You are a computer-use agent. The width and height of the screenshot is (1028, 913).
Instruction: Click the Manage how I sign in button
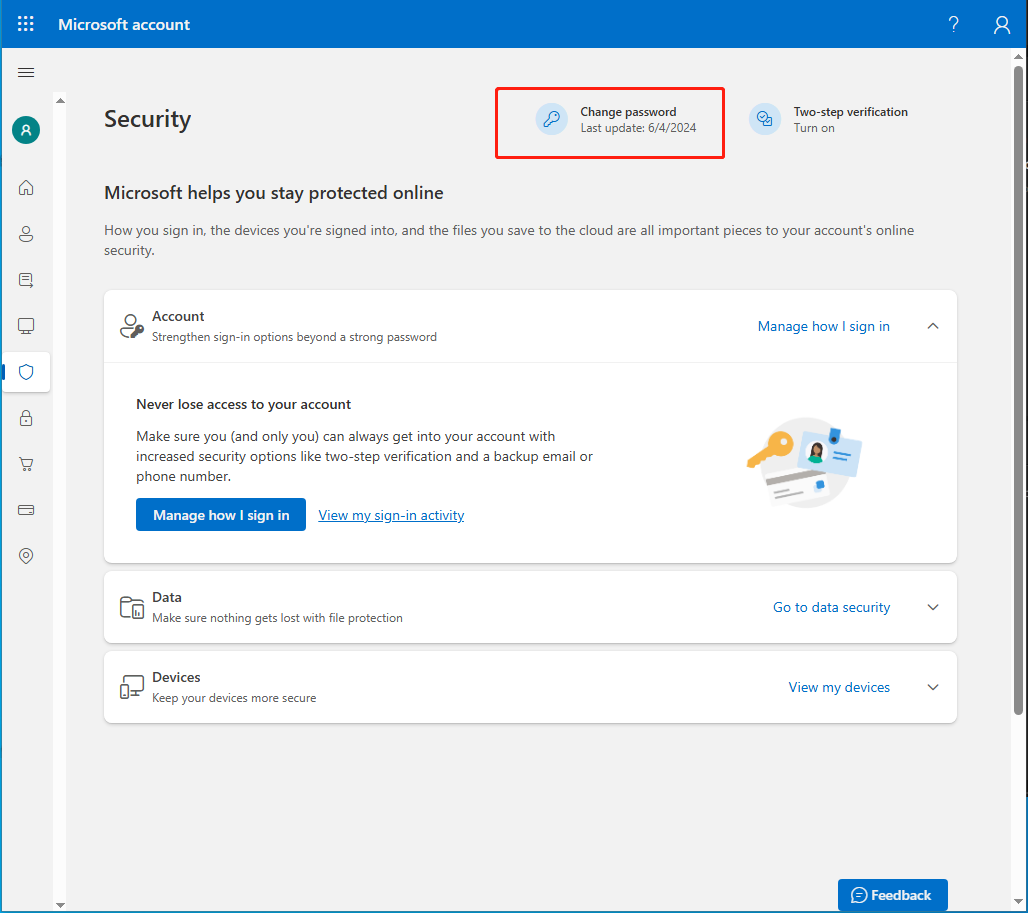[x=220, y=514]
